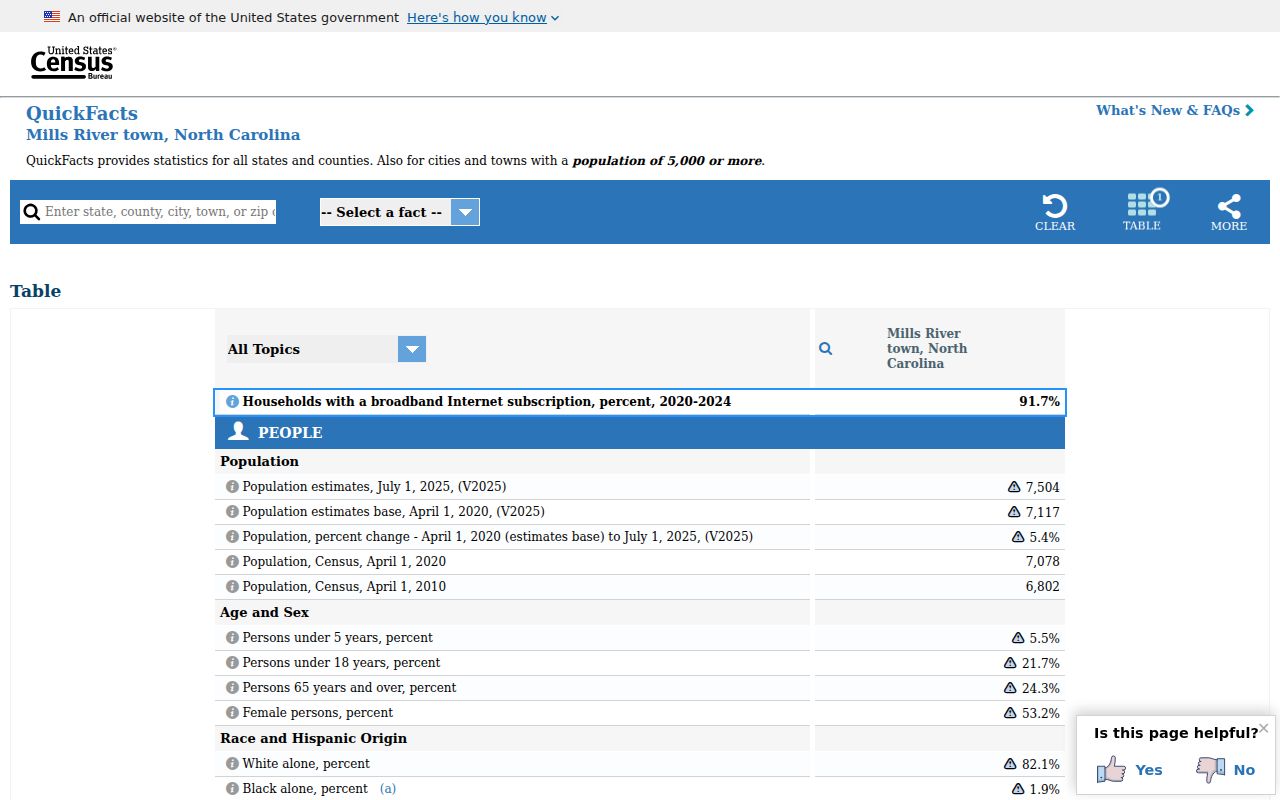Click info icon for Population Census April 1, 2020
The image size is (1280, 800).
point(232,562)
